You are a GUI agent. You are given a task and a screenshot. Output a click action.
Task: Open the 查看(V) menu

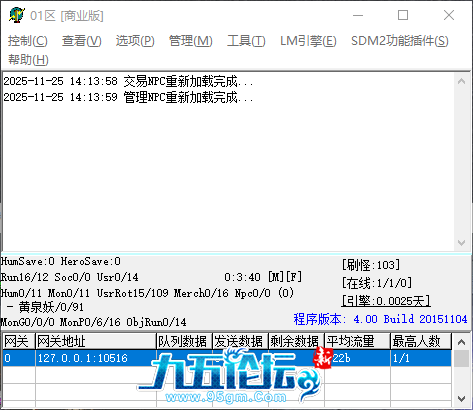pos(82,41)
